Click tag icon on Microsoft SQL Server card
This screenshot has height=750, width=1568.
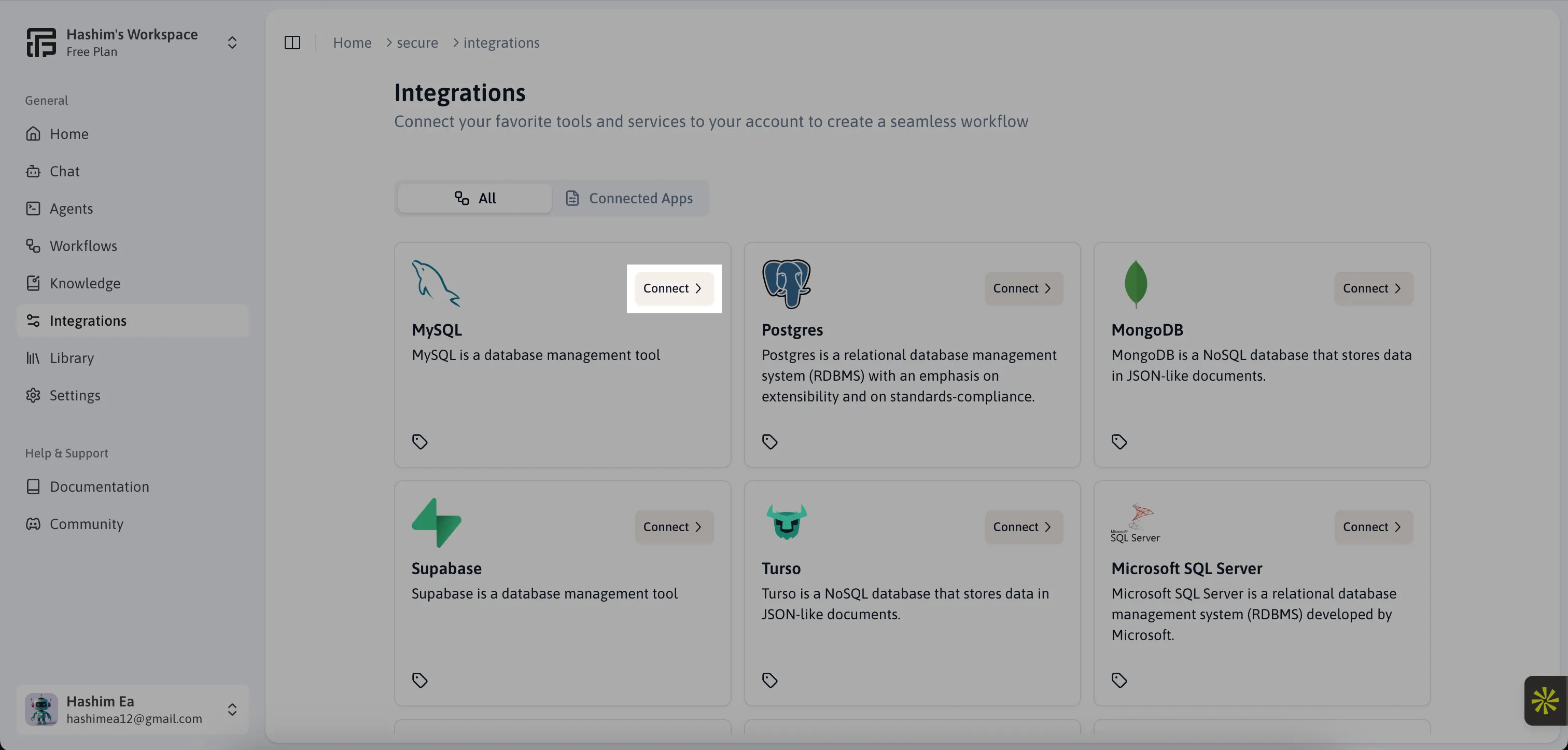[1119, 680]
